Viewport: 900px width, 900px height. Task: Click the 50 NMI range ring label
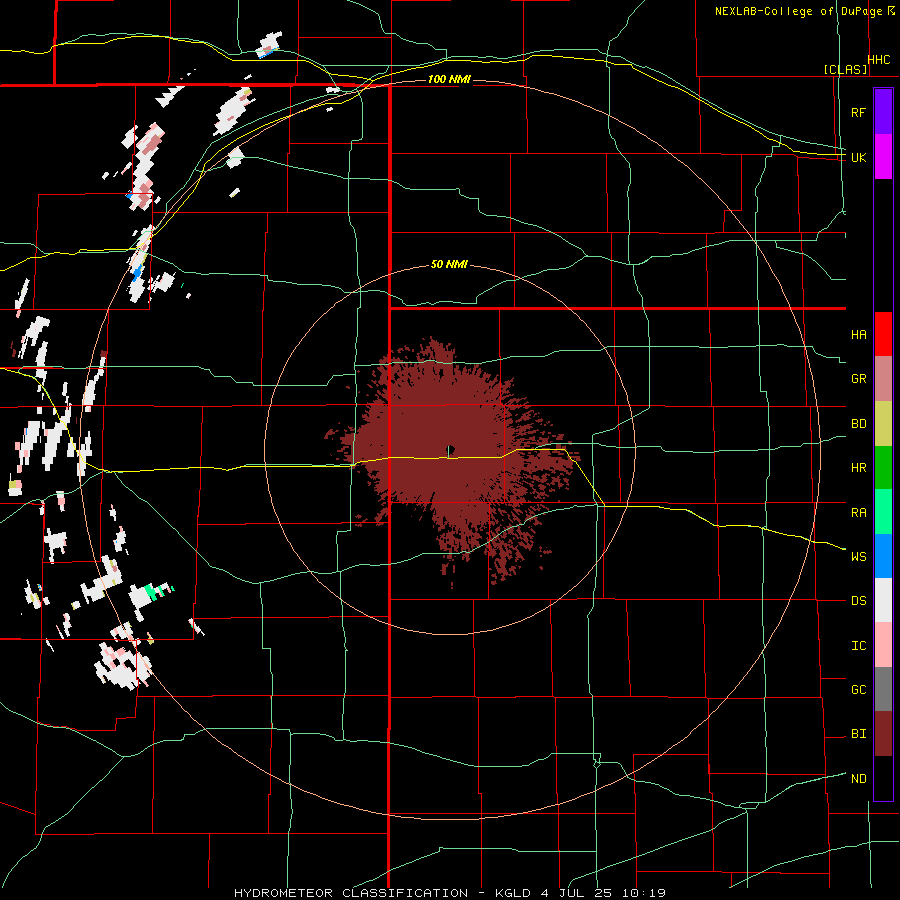pos(449,265)
